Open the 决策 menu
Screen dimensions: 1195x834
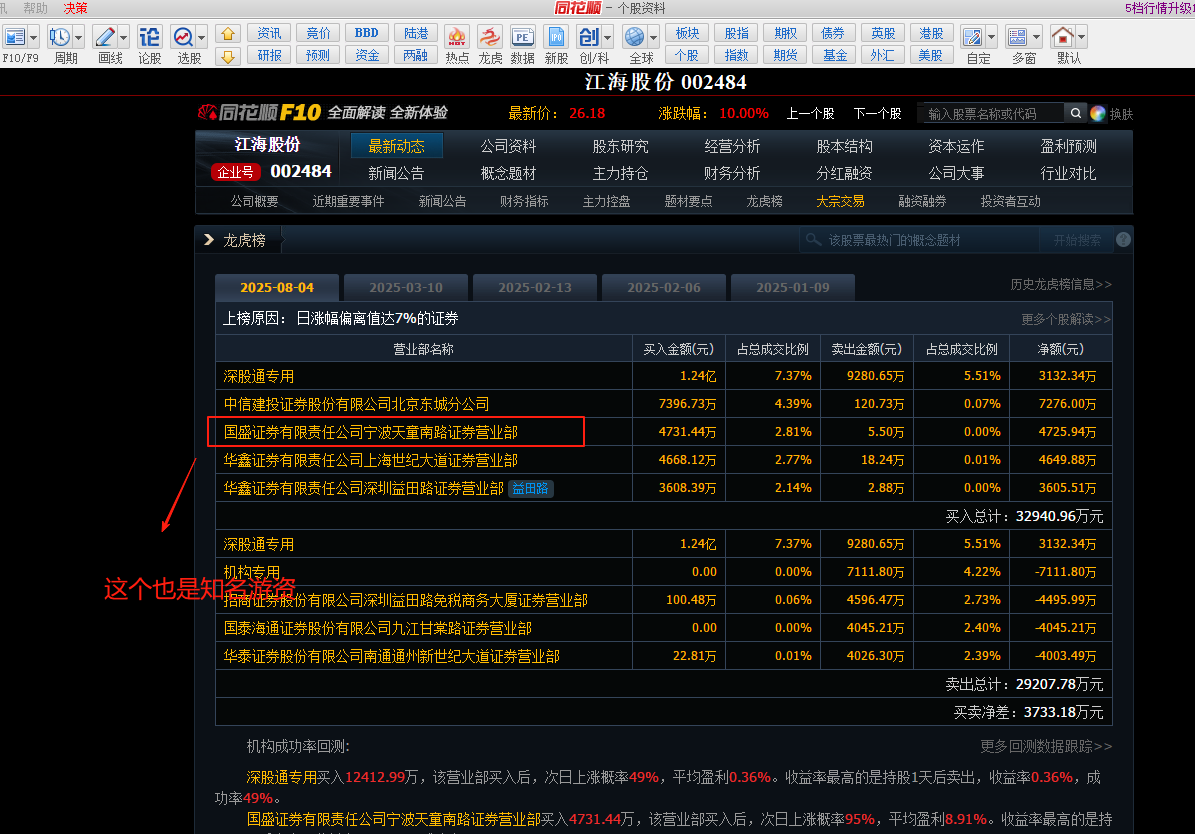pyautogui.click(x=75, y=8)
